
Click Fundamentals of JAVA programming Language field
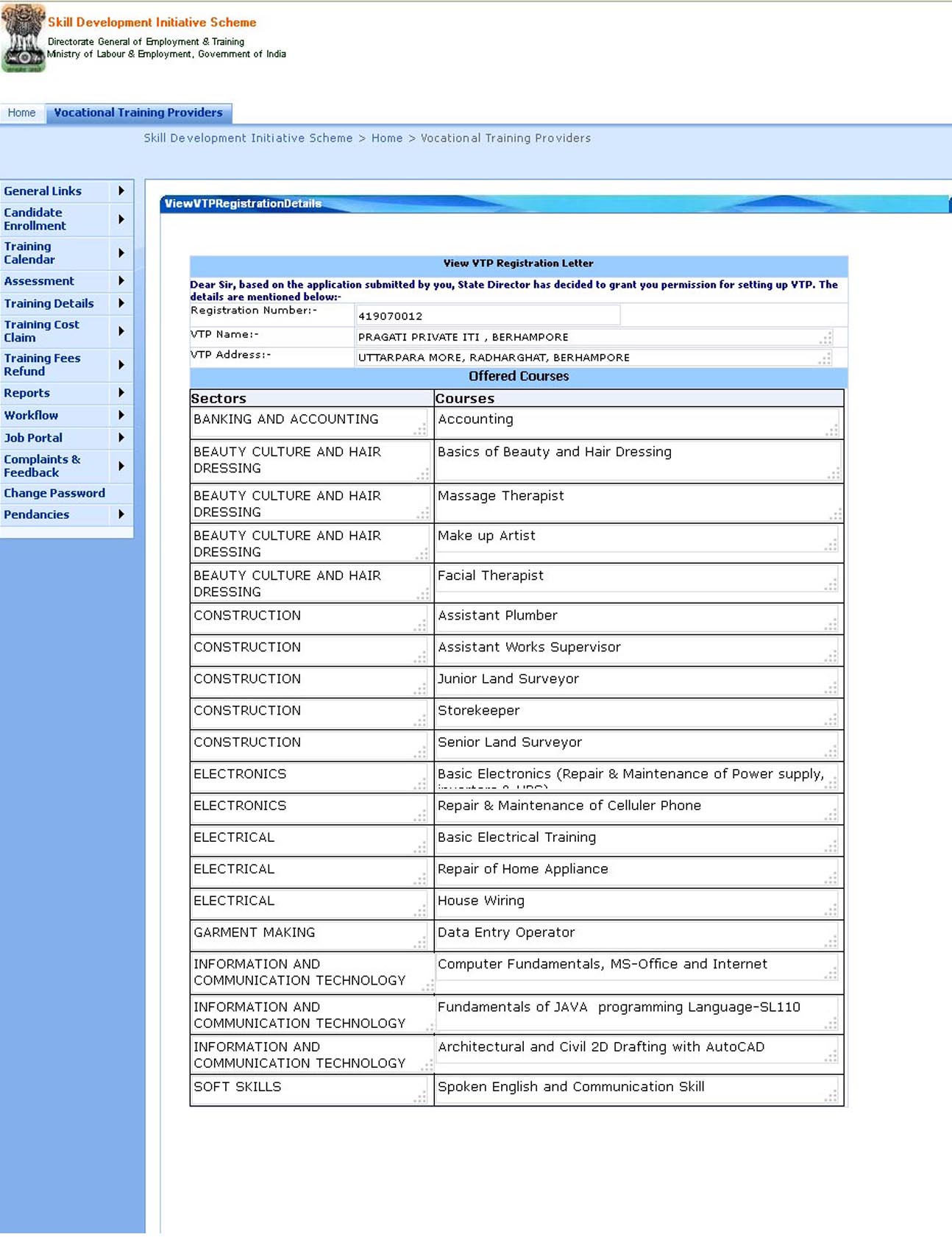tap(638, 1014)
